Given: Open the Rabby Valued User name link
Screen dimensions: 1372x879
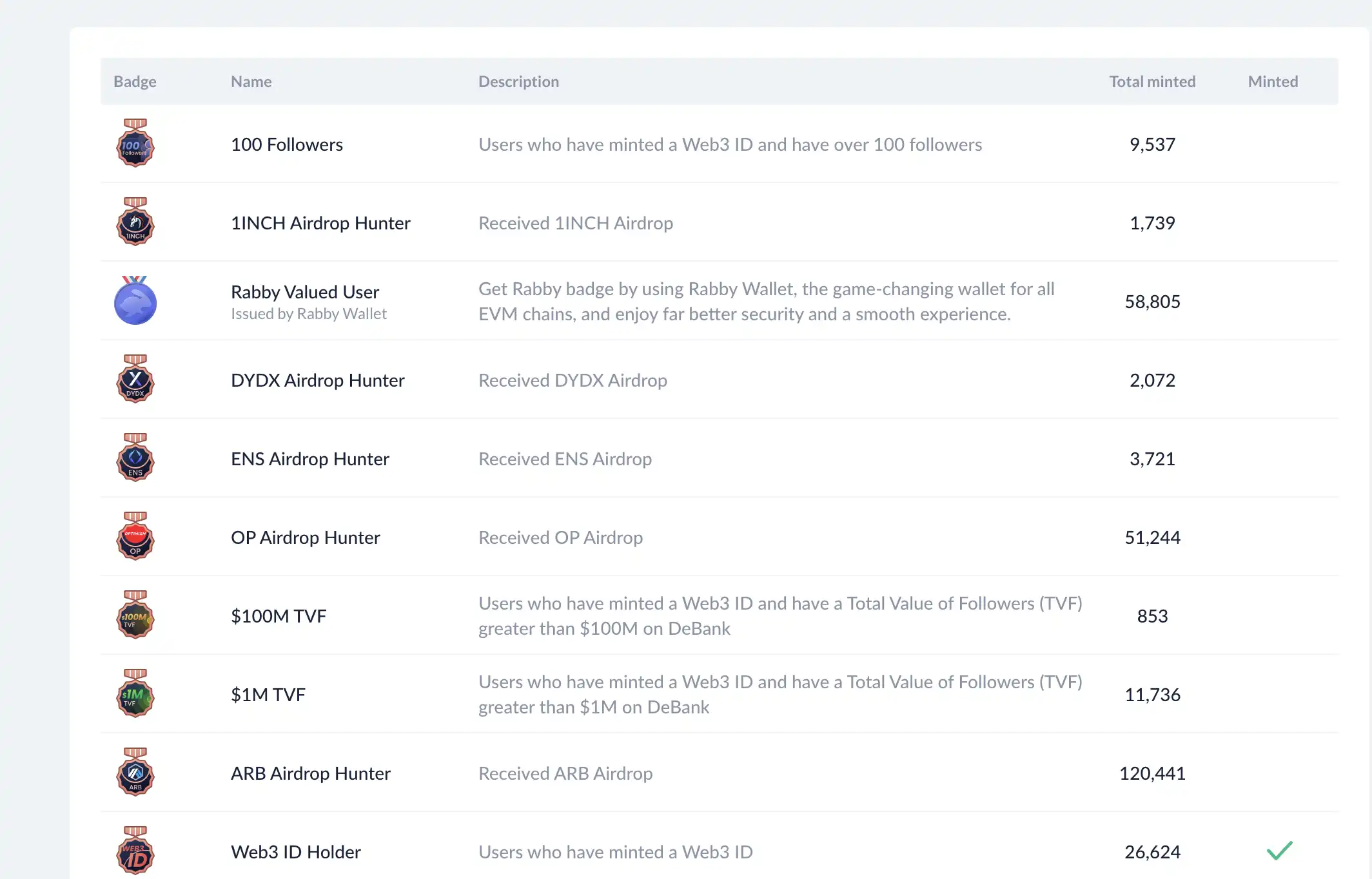Looking at the screenshot, I should [304, 292].
